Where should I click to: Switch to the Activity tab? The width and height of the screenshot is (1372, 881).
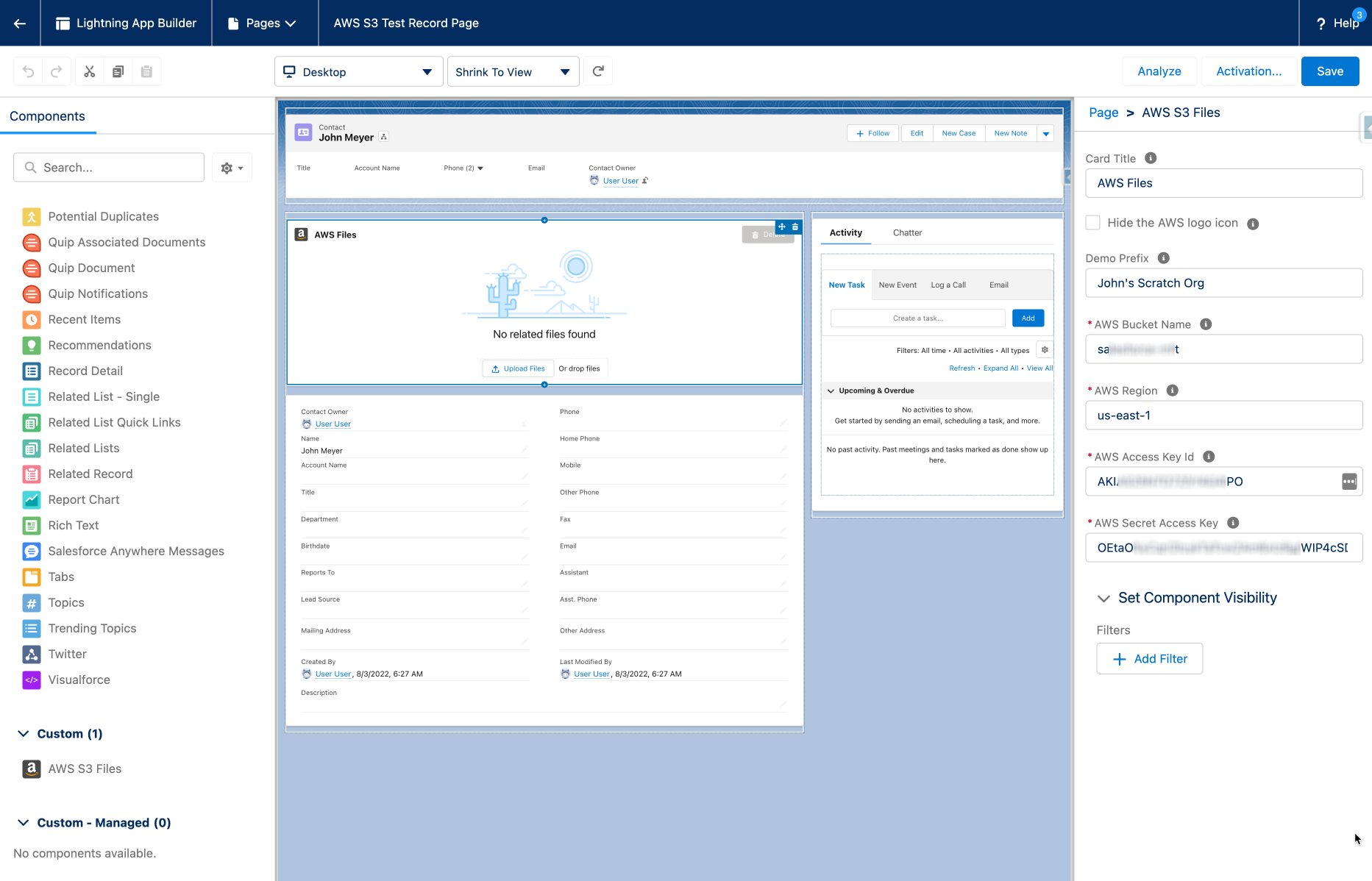[x=846, y=232]
